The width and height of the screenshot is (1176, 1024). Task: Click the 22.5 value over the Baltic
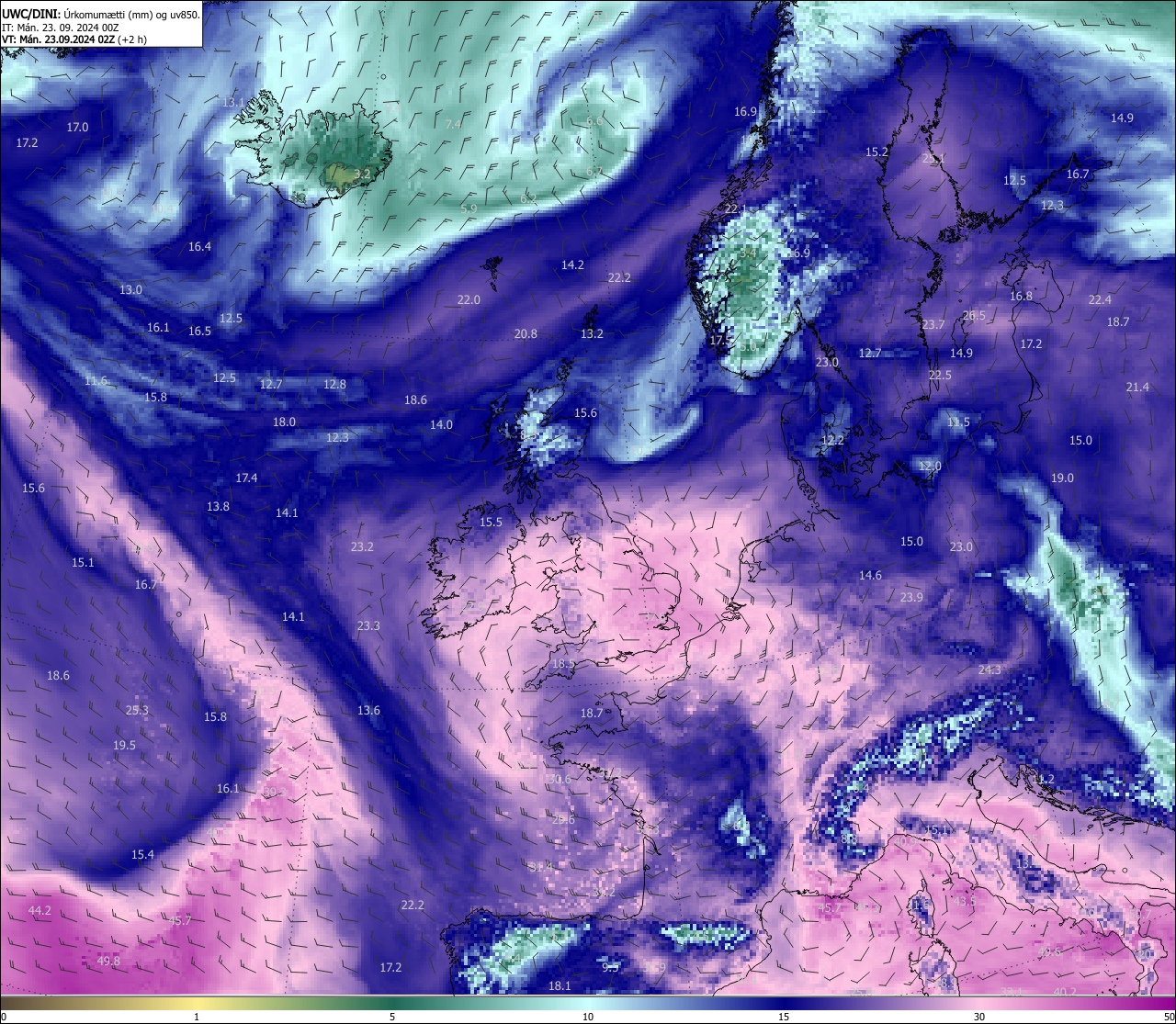[x=940, y=375]
